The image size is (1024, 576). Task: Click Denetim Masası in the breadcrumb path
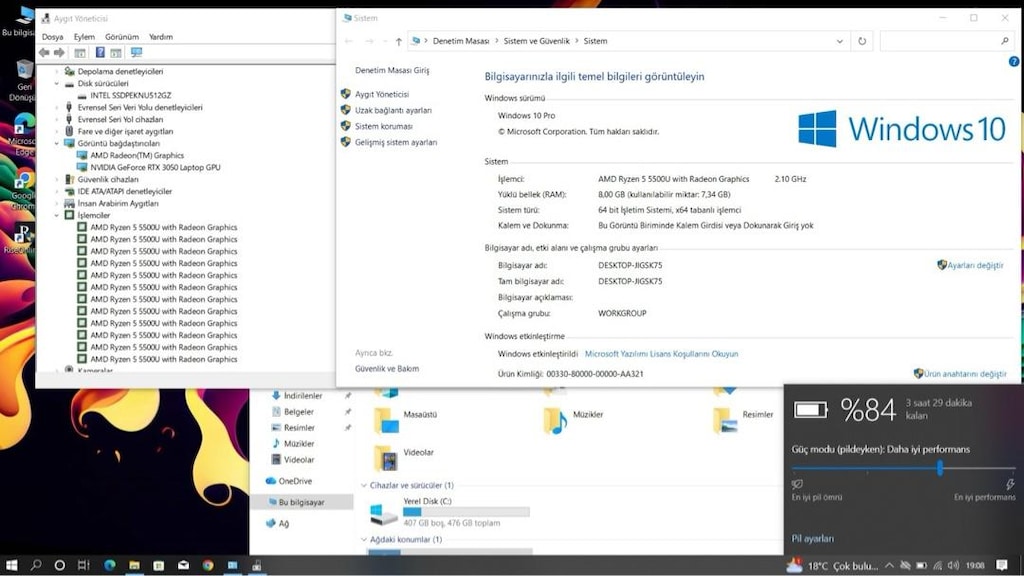(460, 41)
